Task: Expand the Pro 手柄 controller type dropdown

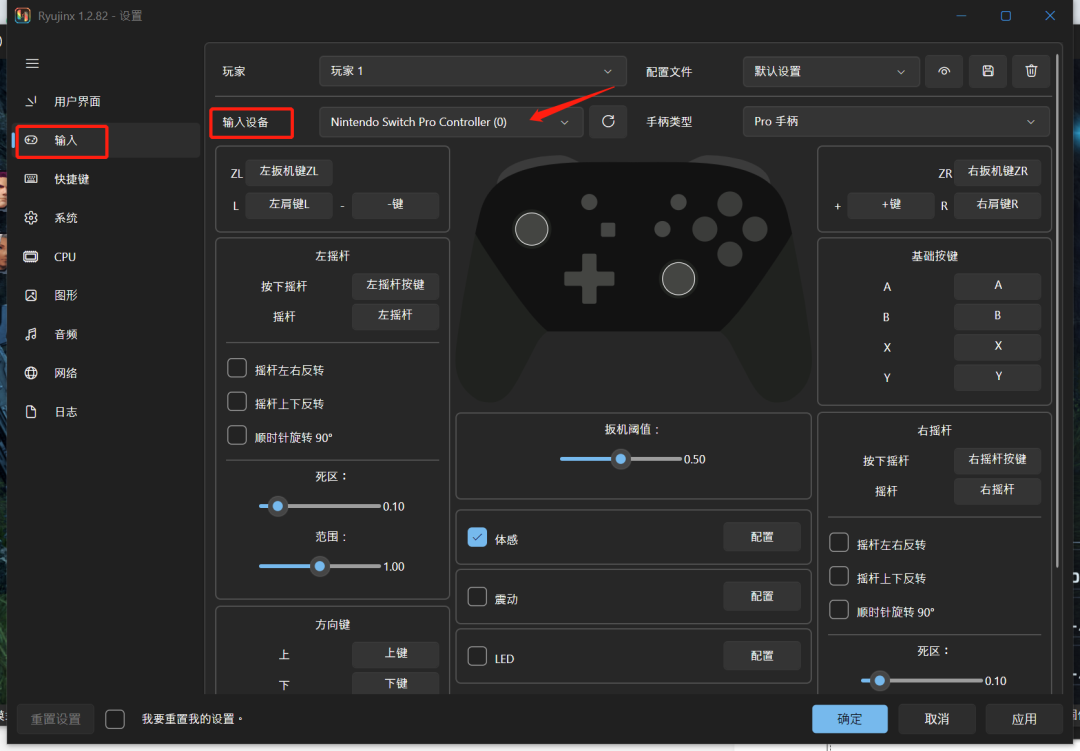Action: (895, 121)
